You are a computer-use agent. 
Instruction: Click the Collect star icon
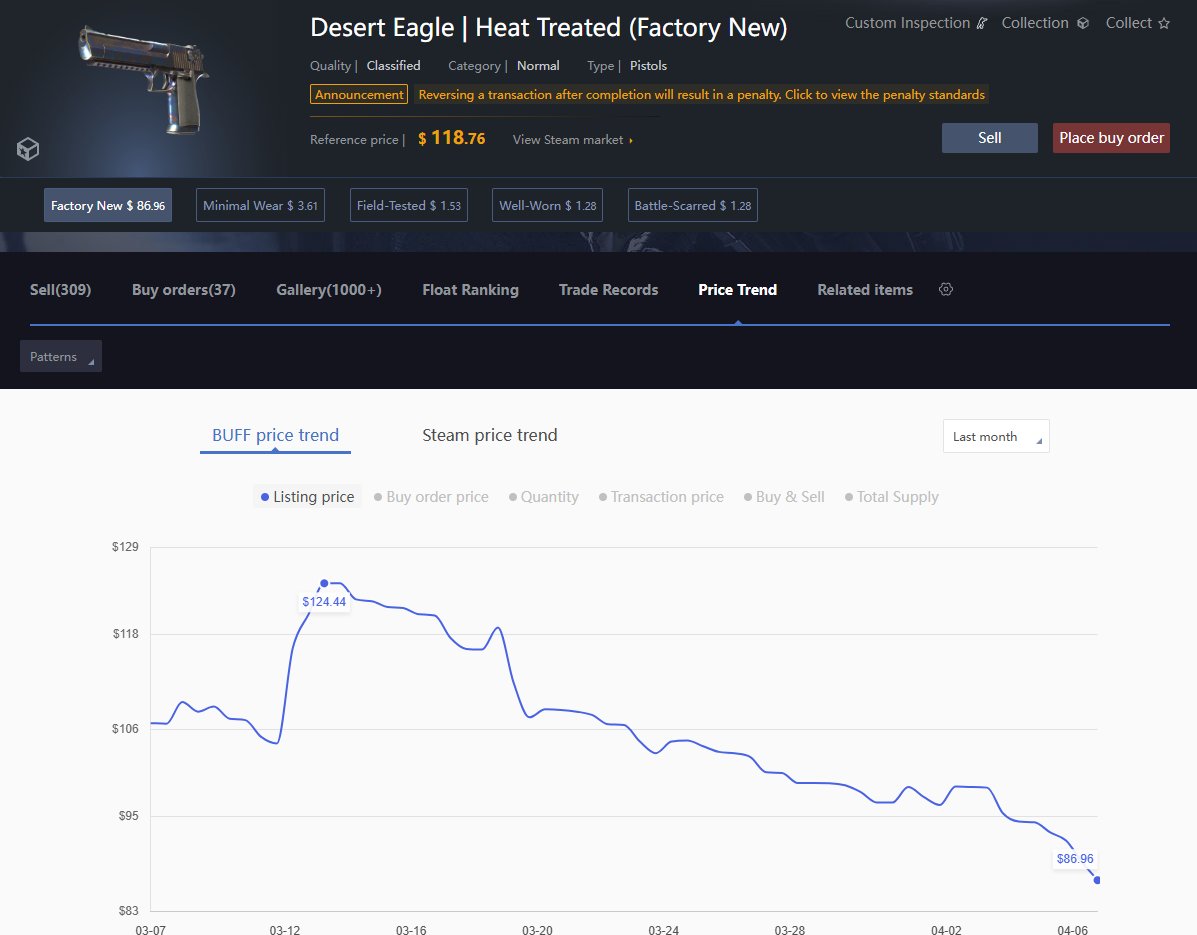click(x=1163, y=24)
